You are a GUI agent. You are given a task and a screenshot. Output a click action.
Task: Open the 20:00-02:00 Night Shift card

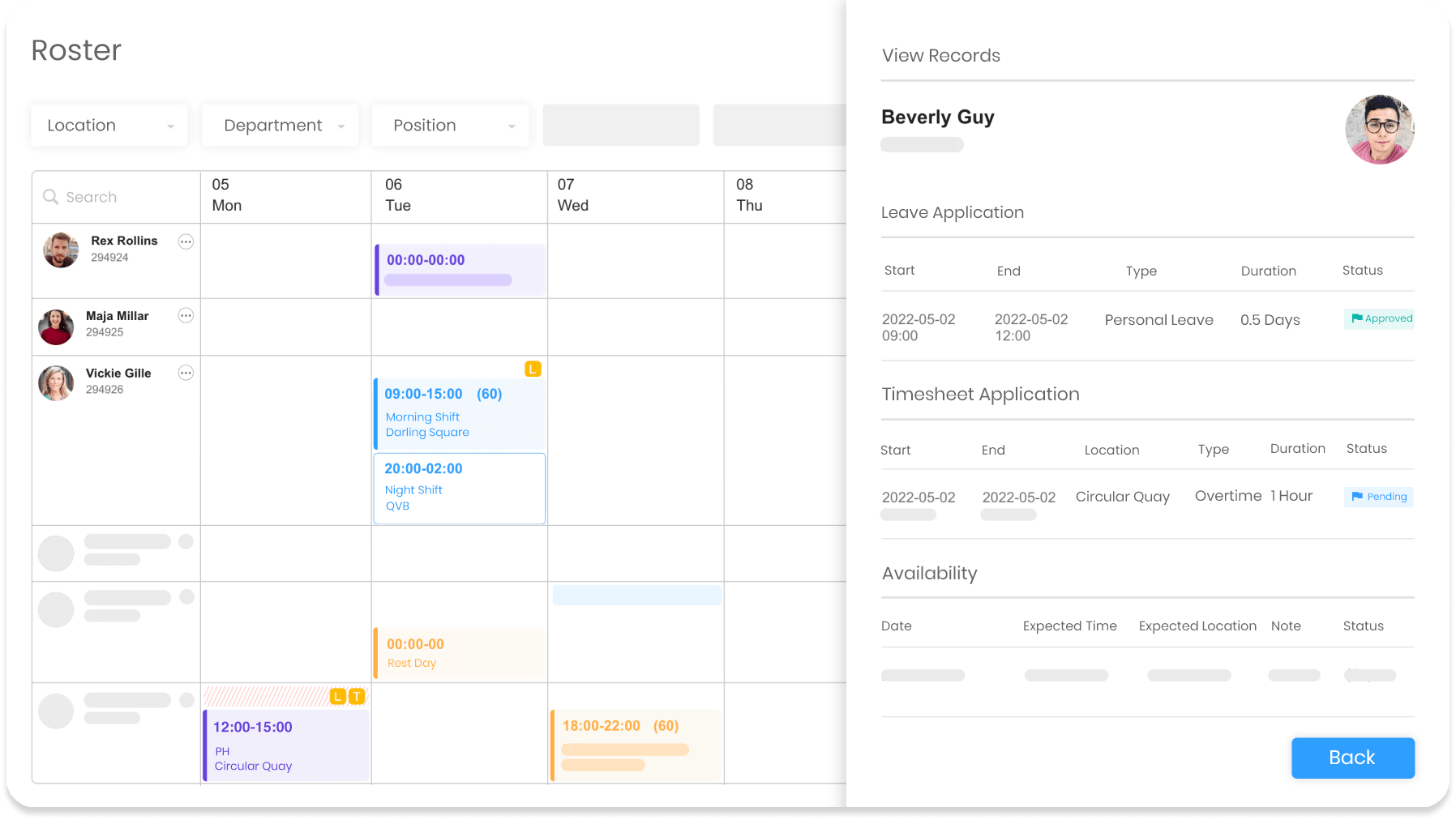(x=460, y=489)
